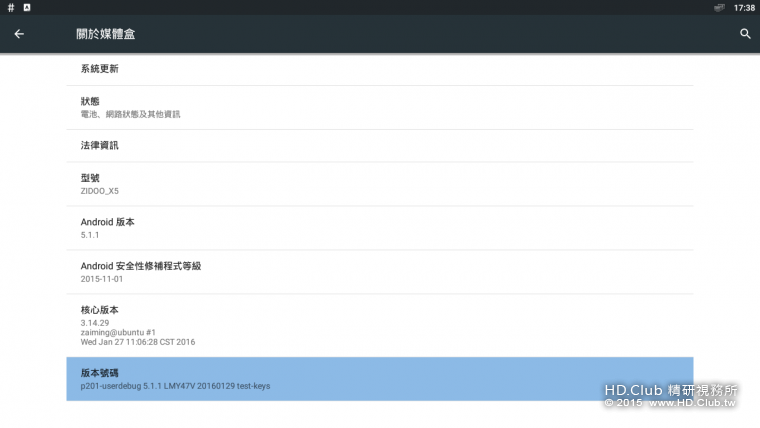Tap the Android 版本 row
The height and width of the screenshot is (428, 760).
pyautogui.click(x=380, y=228)
